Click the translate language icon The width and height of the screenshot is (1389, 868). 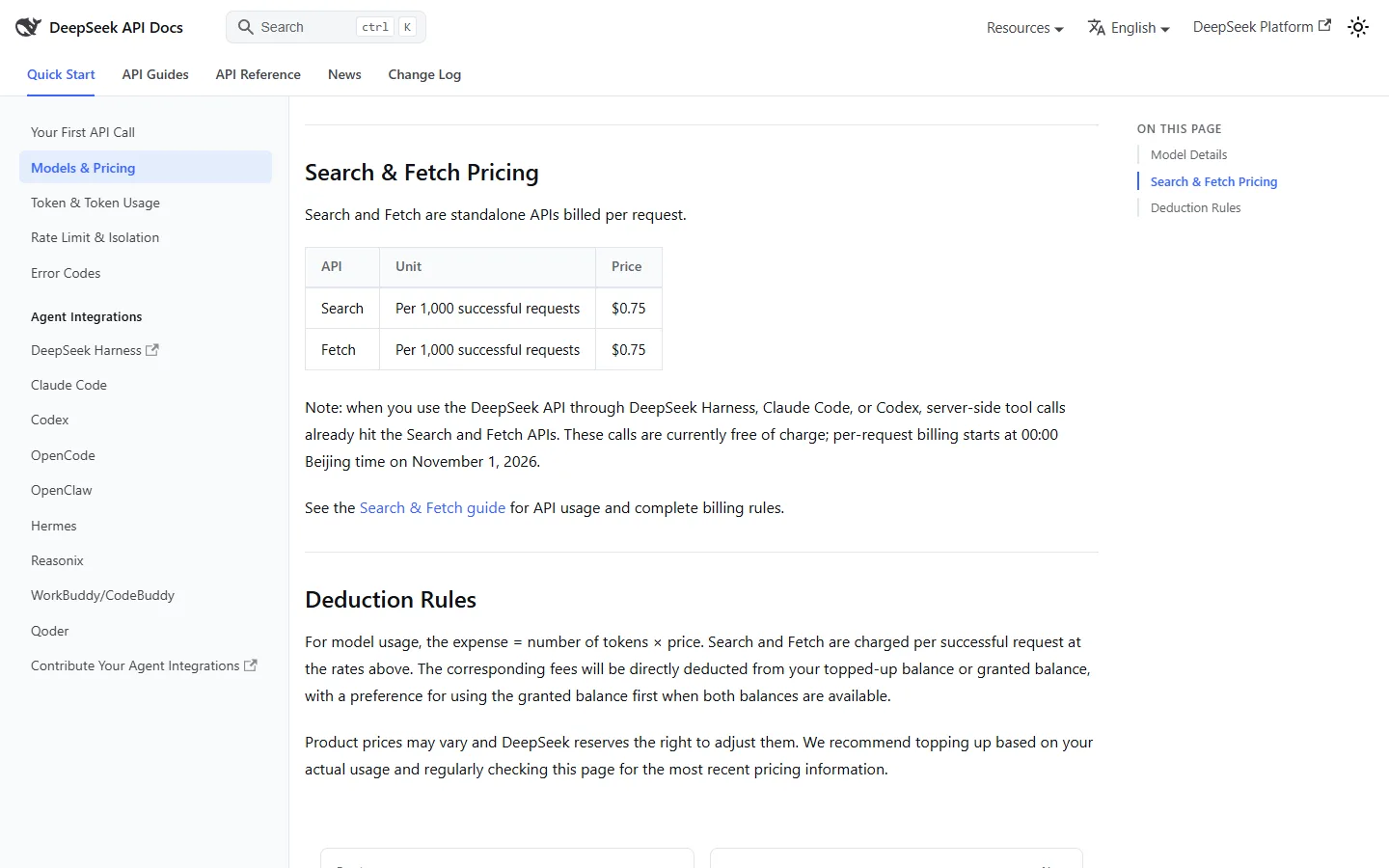coord(1097,28)
